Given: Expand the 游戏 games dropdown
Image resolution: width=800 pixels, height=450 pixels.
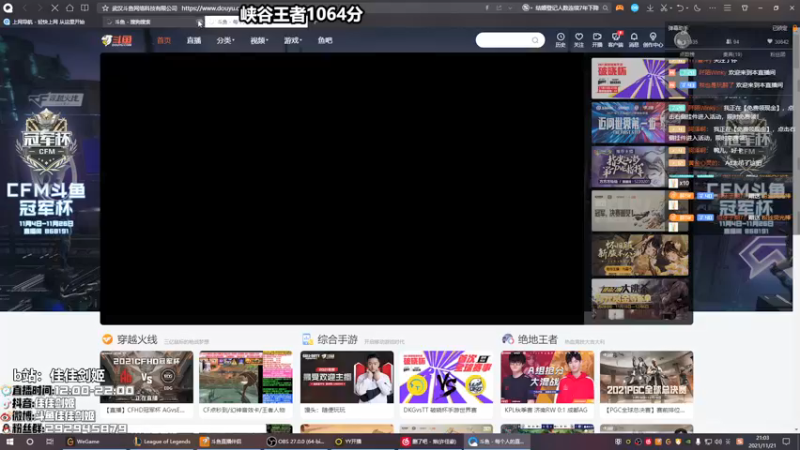Looking at the screenshot, I should [293, 40].
